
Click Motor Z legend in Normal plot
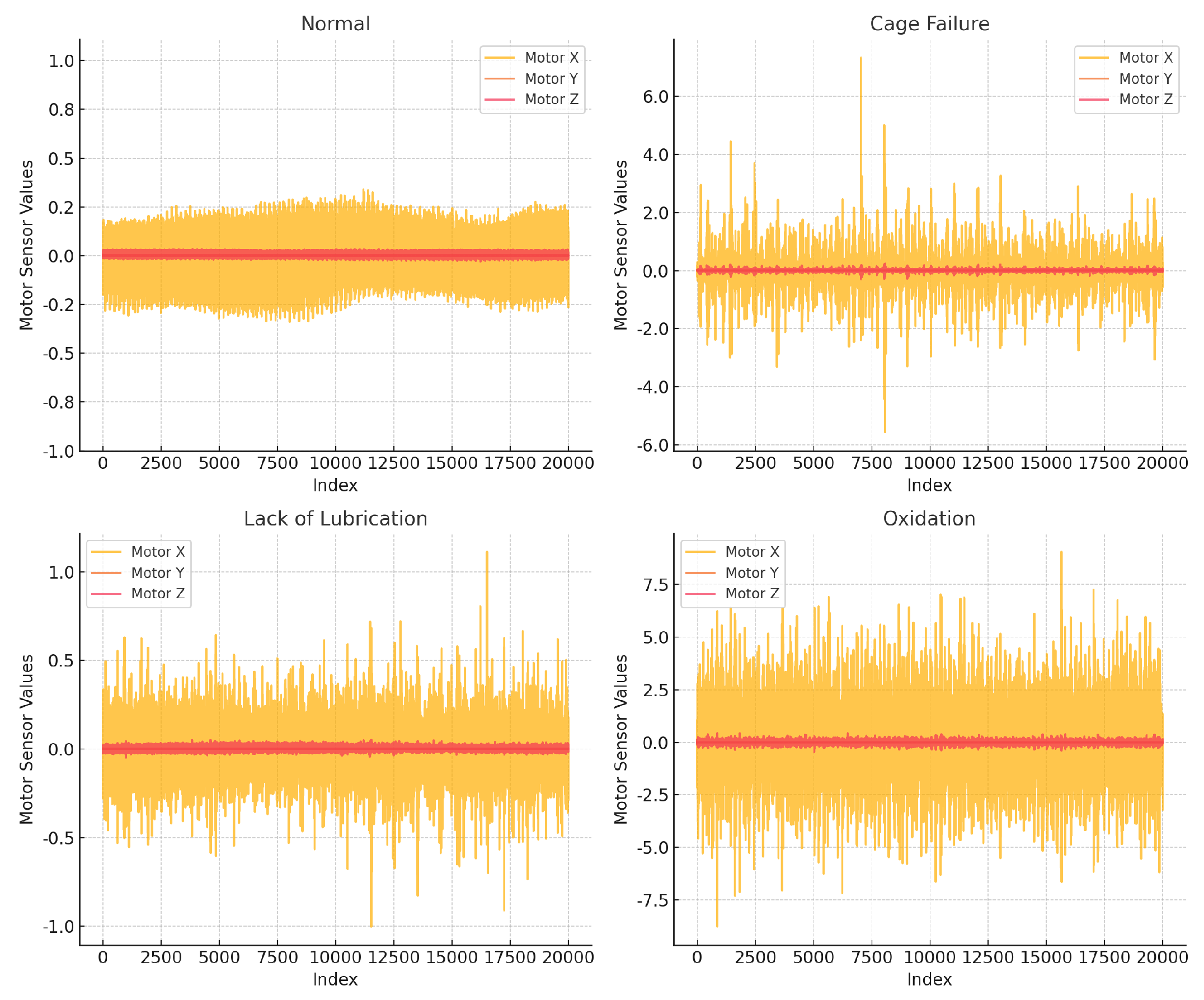[551, 99]
